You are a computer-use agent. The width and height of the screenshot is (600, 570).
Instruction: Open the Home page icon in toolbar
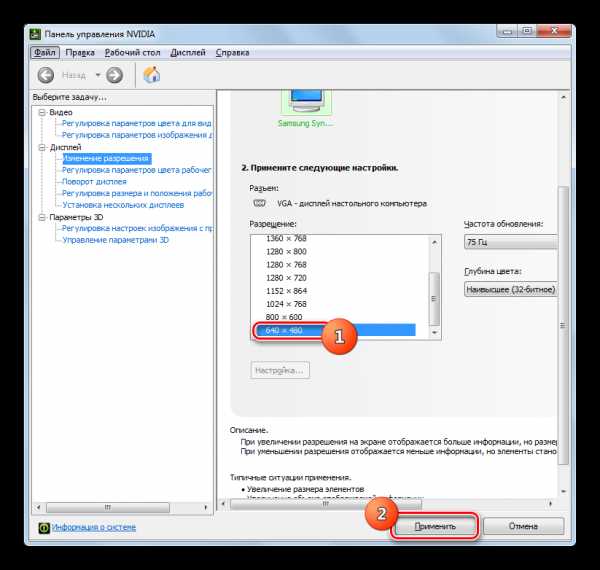coord(152,74)
